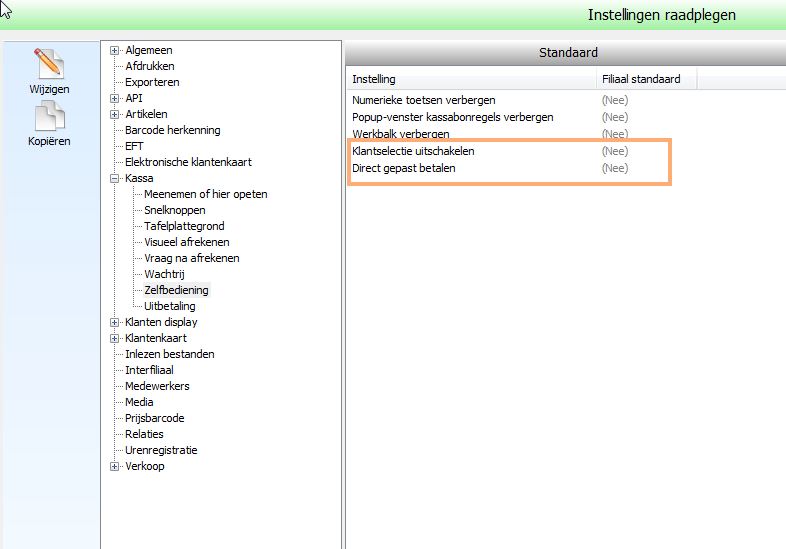
Task: Click (Nee) value for Popup-venster kassabonregels
Action: click(x=615, y=117)
